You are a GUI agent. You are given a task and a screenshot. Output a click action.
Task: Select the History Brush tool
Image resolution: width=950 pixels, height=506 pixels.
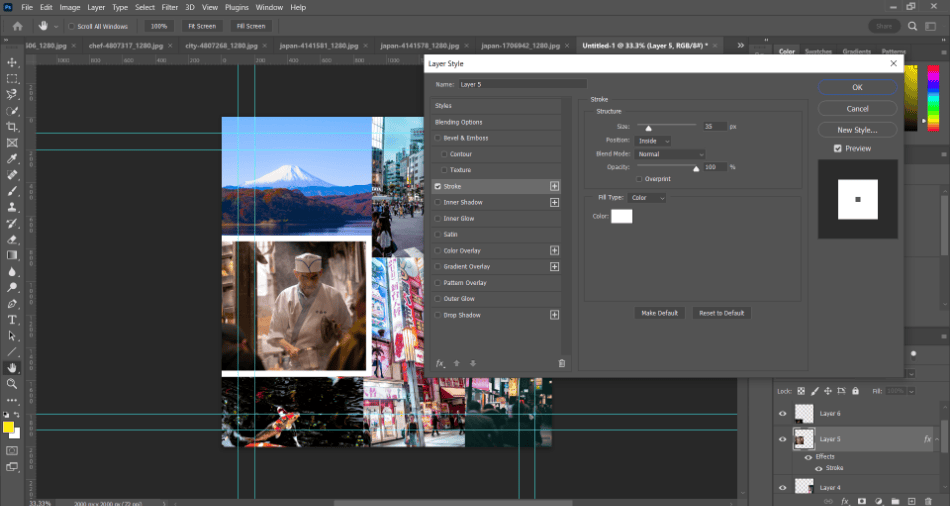[x=12, y=223]
